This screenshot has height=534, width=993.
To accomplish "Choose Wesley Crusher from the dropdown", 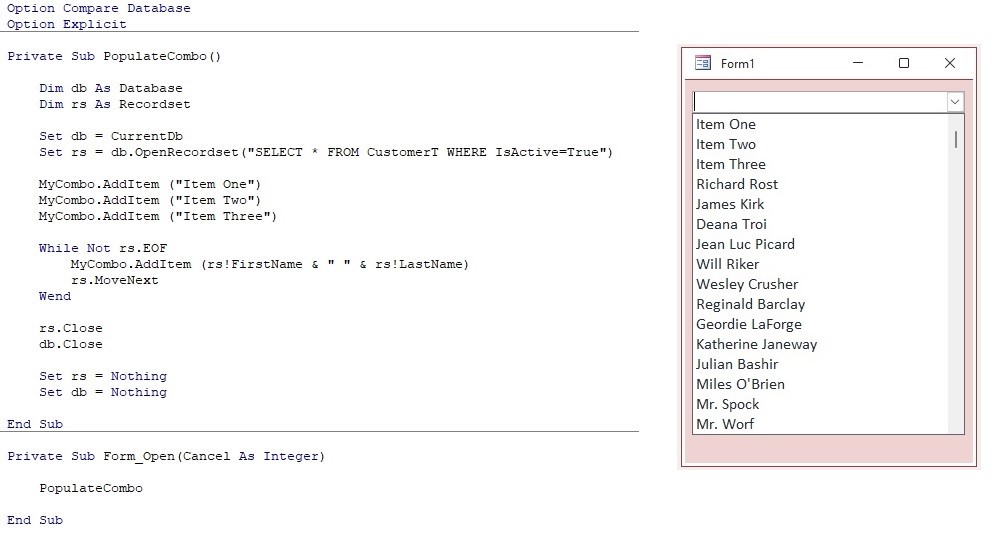I will click(x=747, y=284).
